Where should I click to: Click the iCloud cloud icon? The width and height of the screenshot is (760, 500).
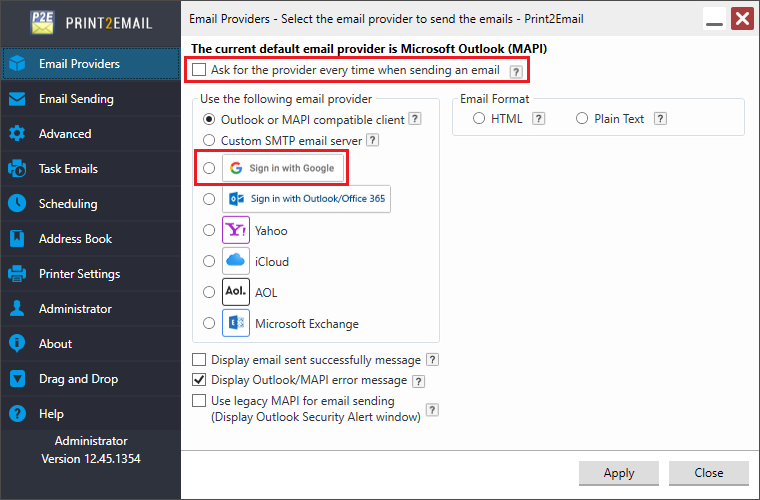pyautogui.click(x=236, y=262)
